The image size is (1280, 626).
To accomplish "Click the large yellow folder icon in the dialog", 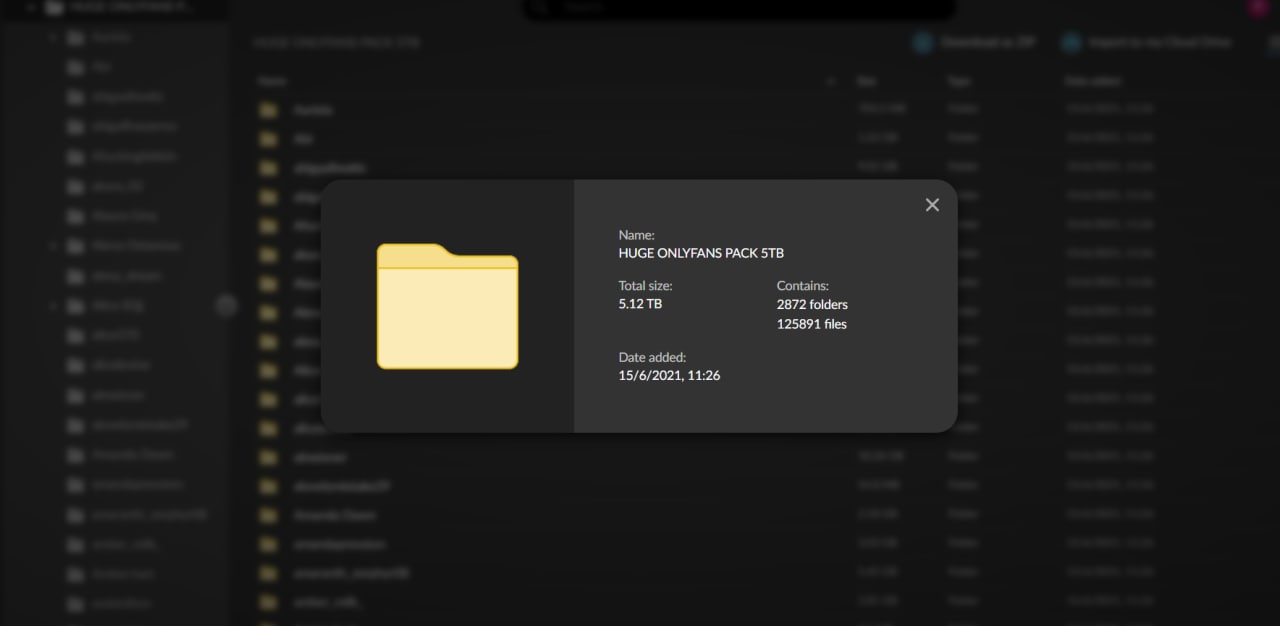I will (447, 306).
